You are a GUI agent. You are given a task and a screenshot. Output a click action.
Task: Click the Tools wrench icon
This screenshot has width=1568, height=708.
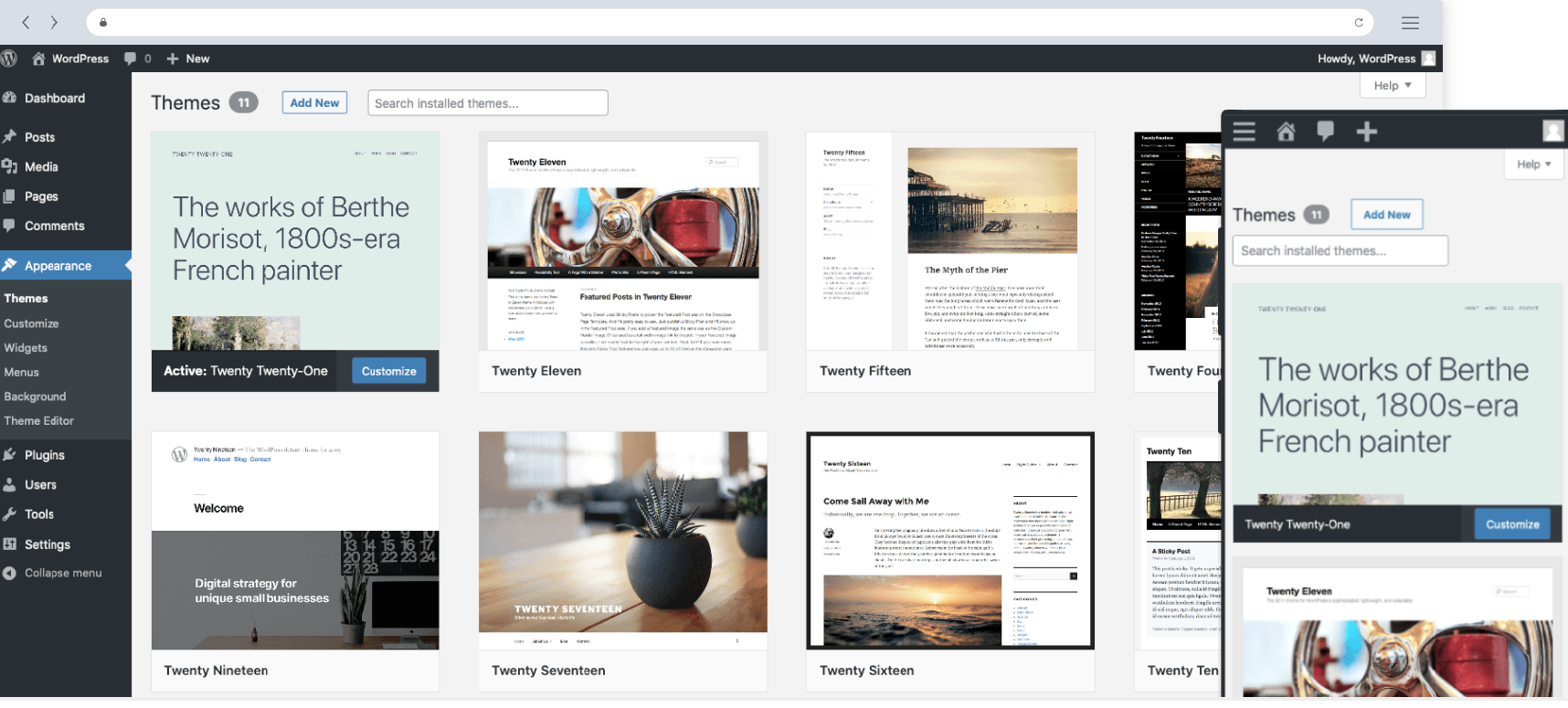click(9, 514)
